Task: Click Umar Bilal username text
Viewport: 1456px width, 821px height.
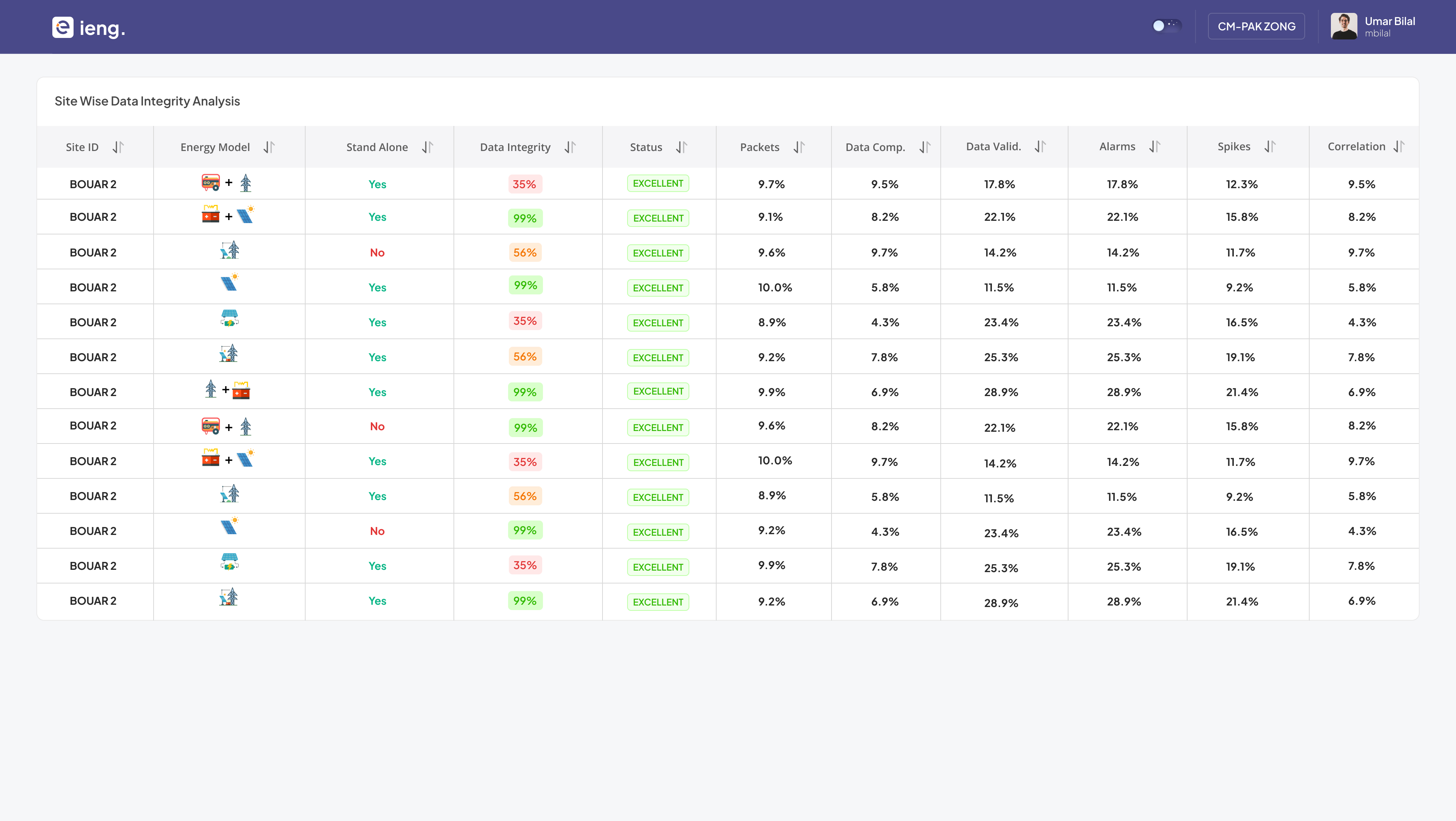Action: point(1389,21)
